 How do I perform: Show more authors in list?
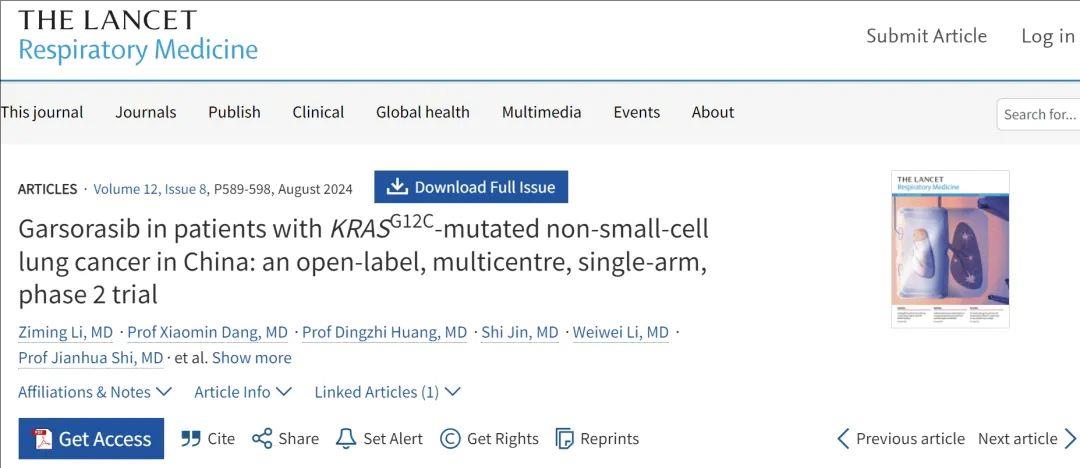(251, 358)
